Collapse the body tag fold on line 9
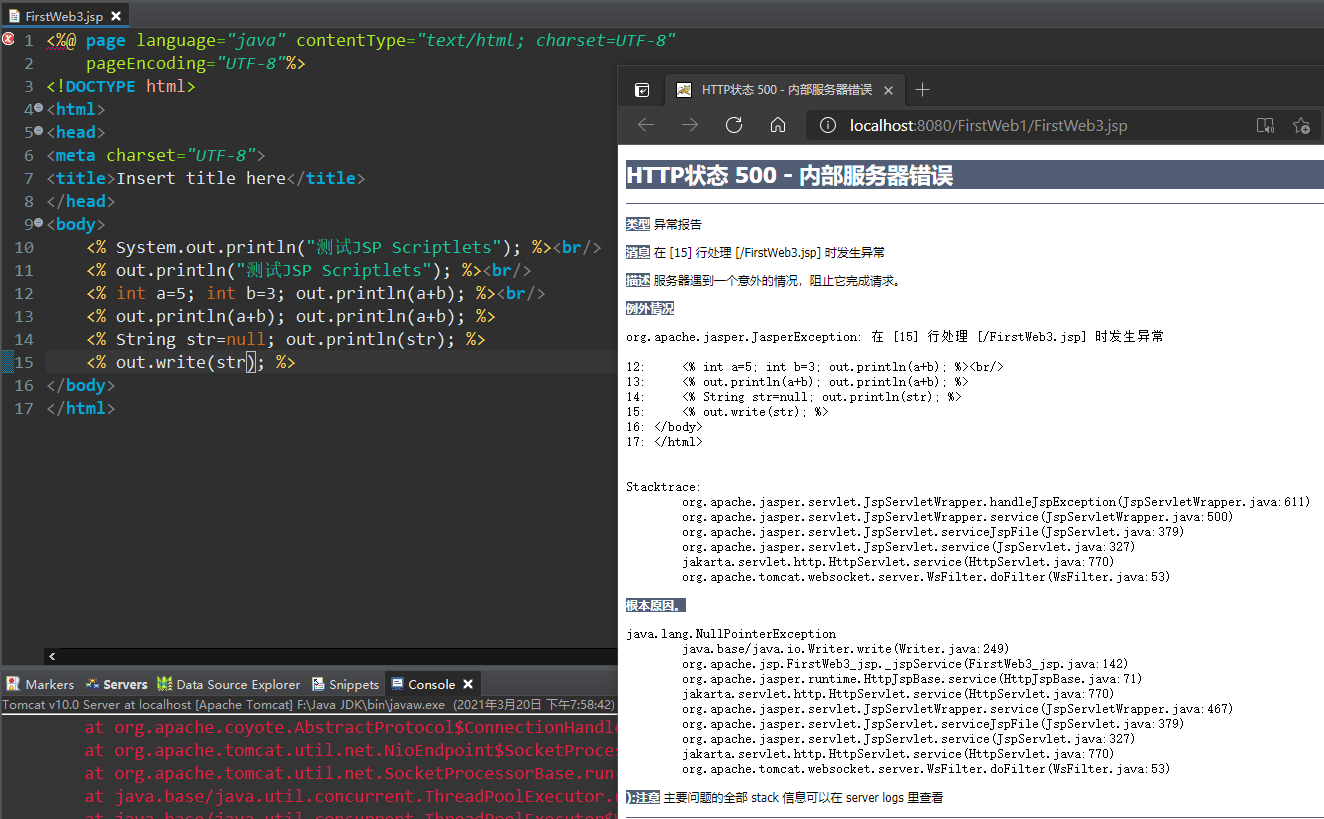1324x819 pixels. tap(38, 223)
